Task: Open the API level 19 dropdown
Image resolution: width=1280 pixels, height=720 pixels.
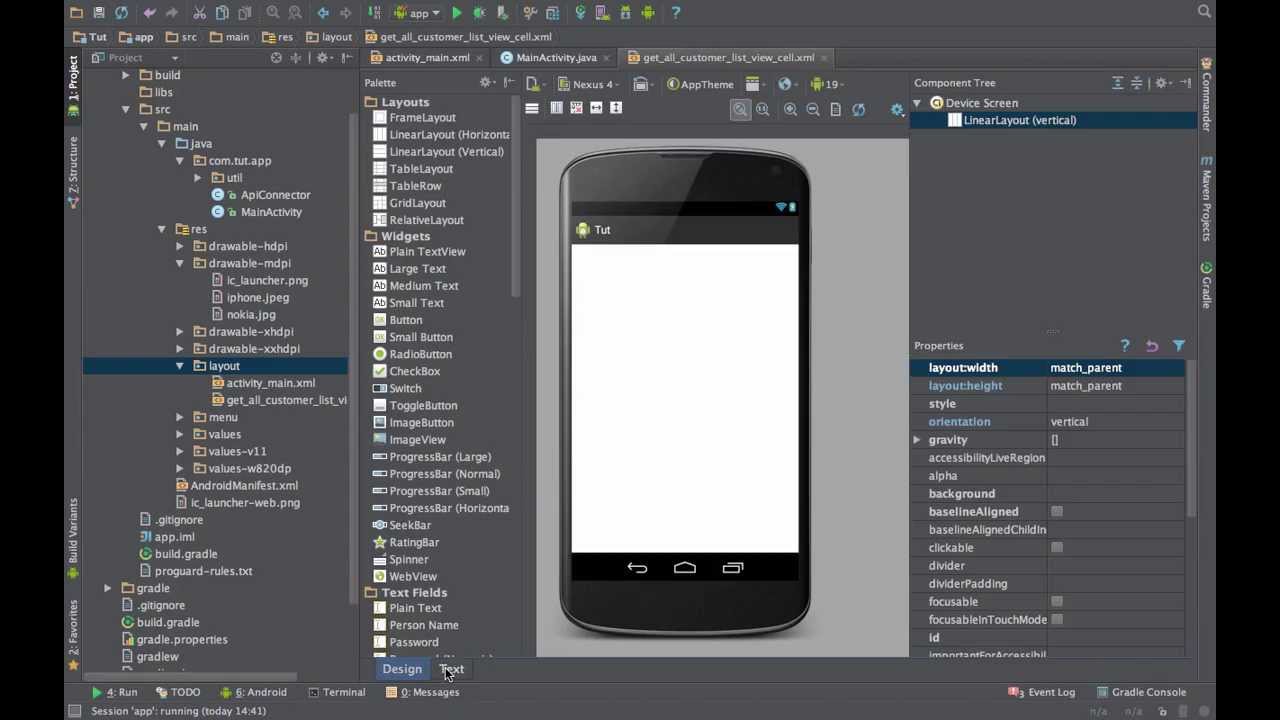Action: (x=829, y=84)
